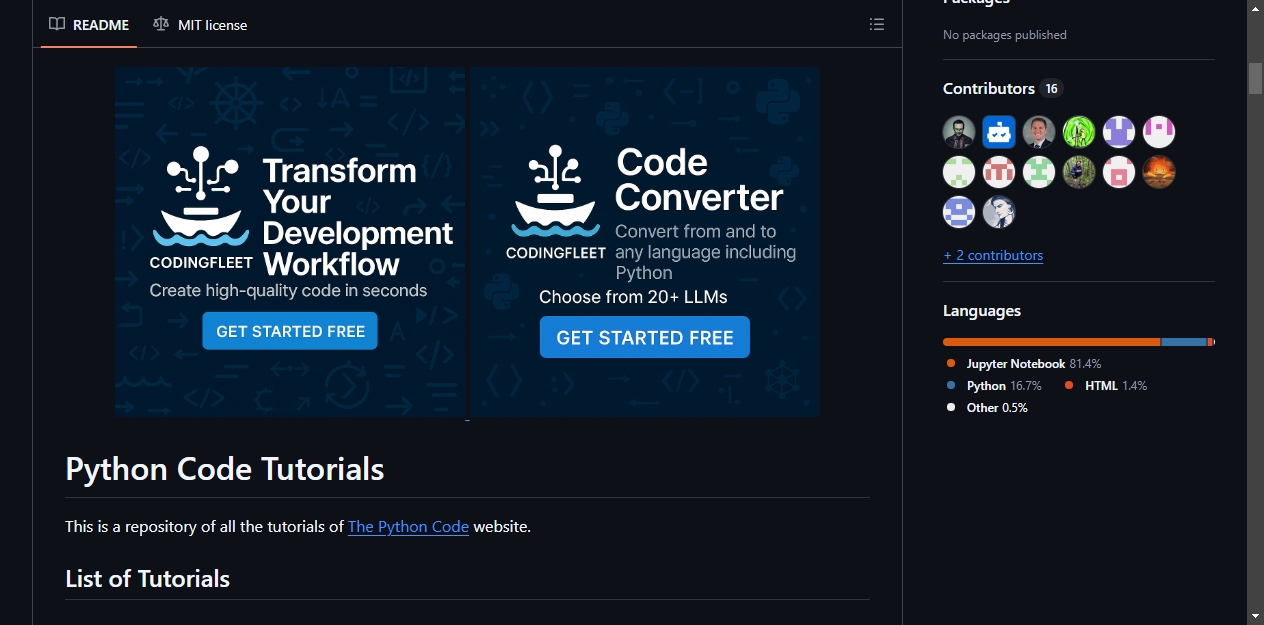Image resolution: width=1264 pixels, height=625 pixels.
Task: Switch to the README tab
Action: tap(89, 25)
